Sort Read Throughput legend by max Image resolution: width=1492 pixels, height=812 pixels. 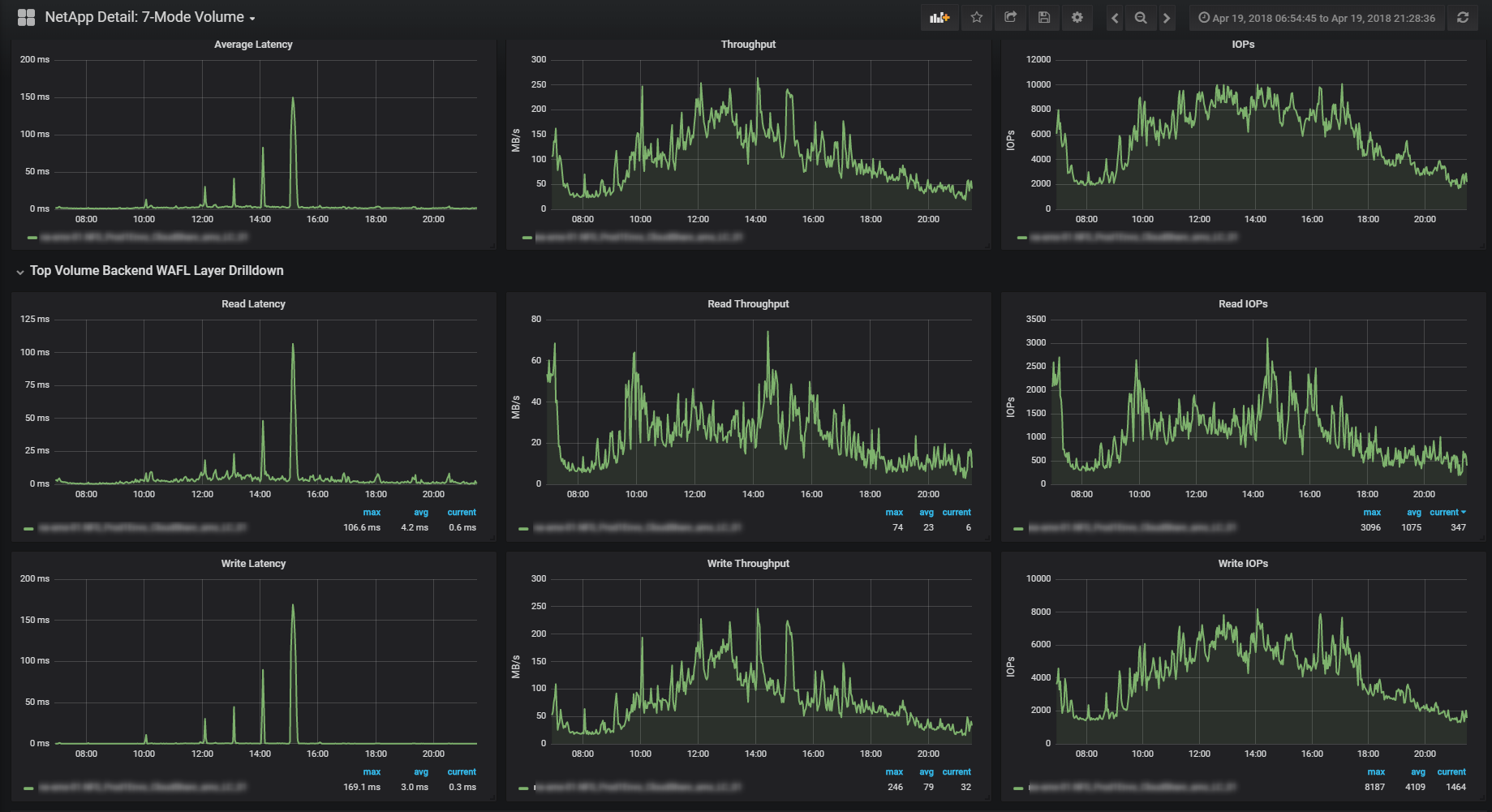coord(894,513)
